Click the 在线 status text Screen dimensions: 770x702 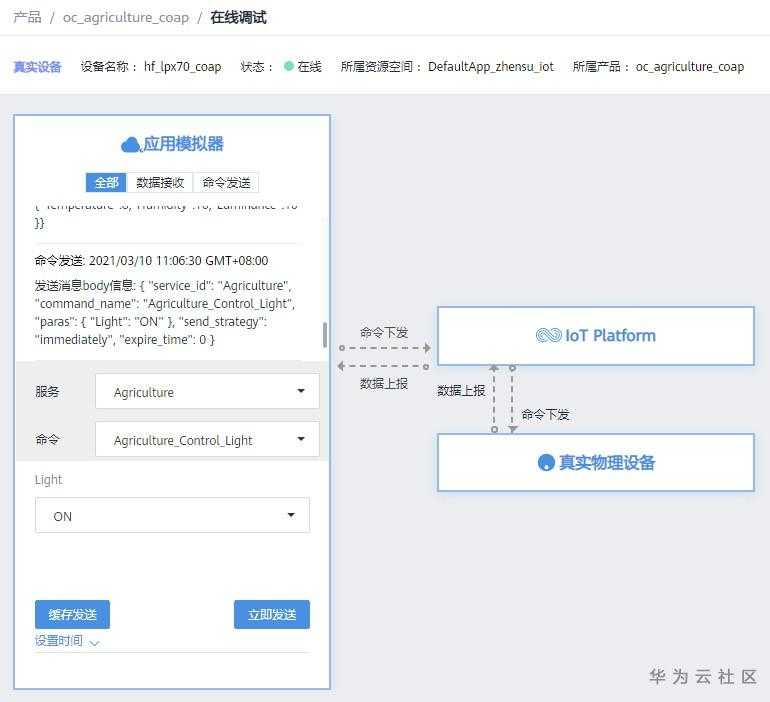pyautogui.click(x=309, y=67)
